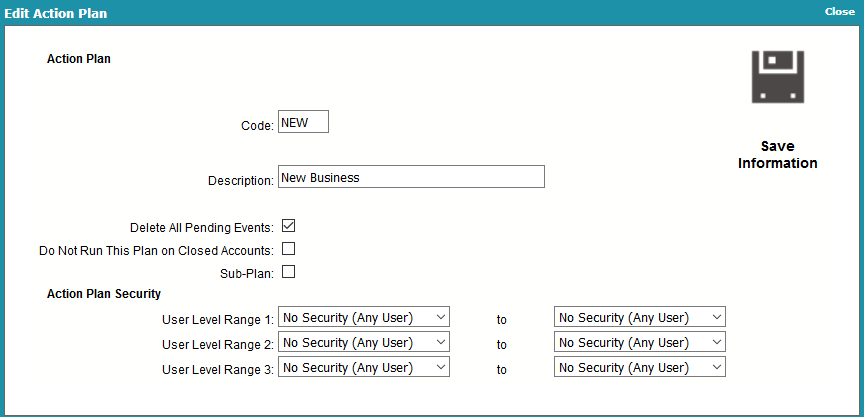Expand User Level Range 2 start dropdown
This screenshot has height=417, width=864.
[x=364, y=342]
